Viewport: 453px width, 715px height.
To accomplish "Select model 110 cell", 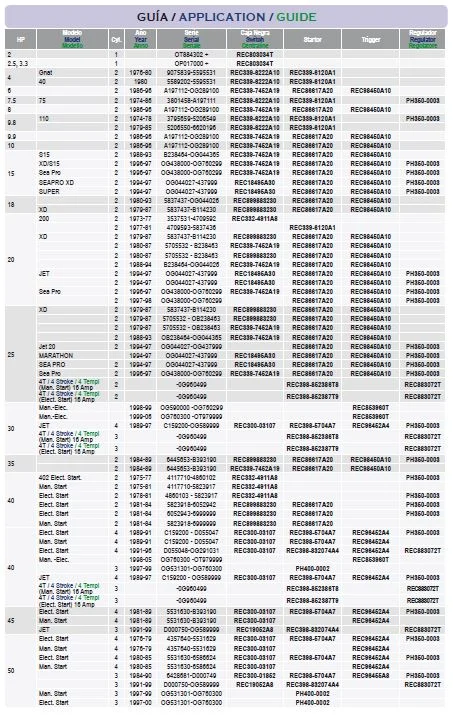I will tap(73, 119).
